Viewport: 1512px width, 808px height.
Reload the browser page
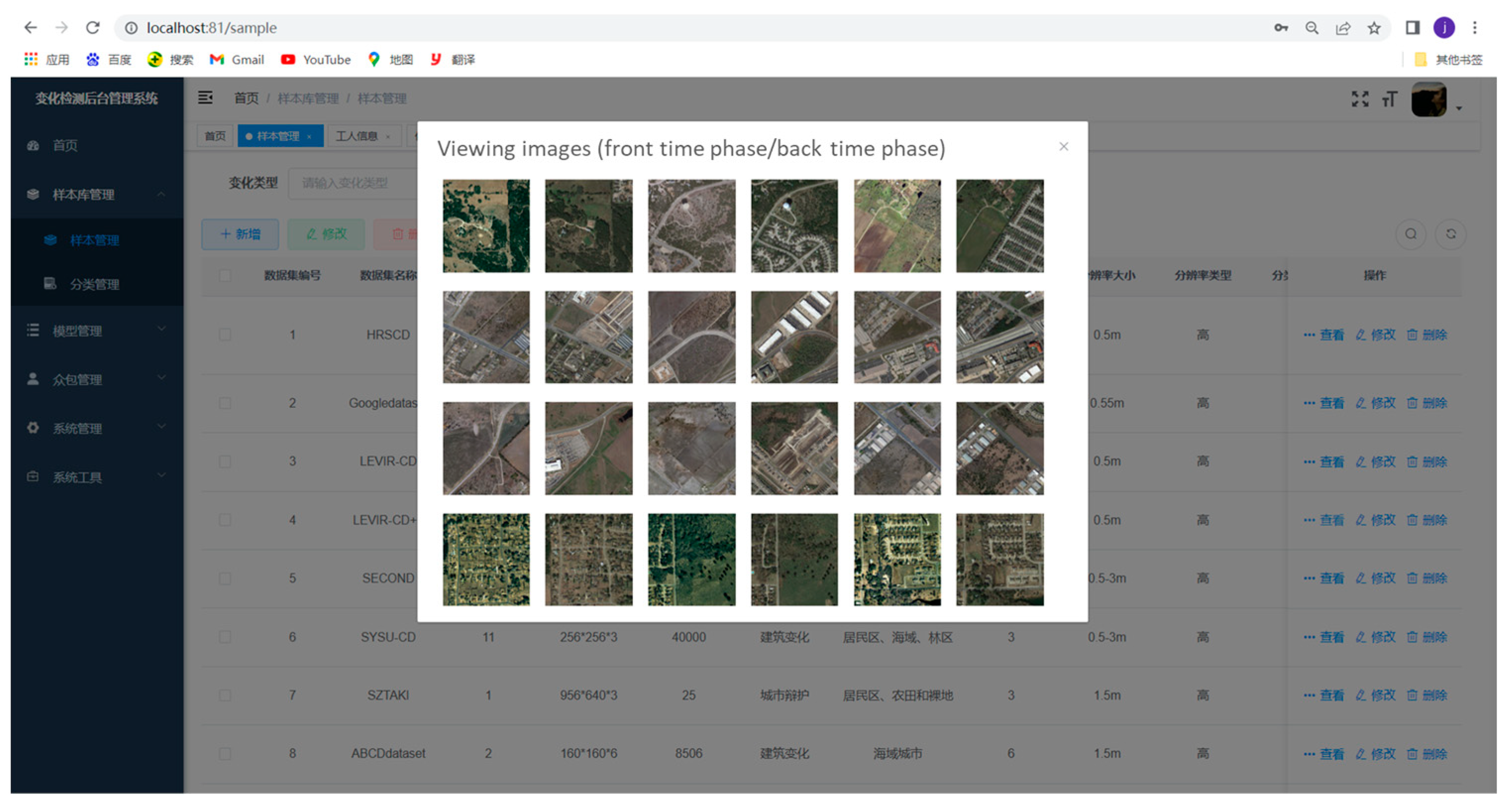tap(93, 28)
